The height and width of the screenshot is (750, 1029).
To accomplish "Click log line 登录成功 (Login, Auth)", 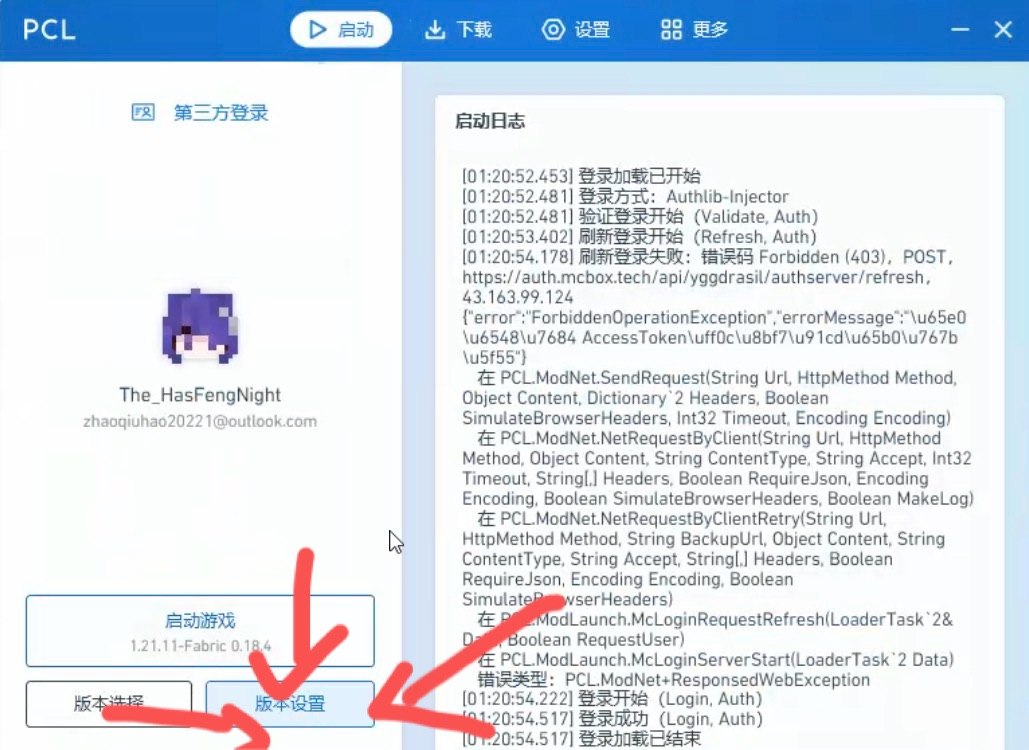I will pyautogui.click(x=612, y=719).
